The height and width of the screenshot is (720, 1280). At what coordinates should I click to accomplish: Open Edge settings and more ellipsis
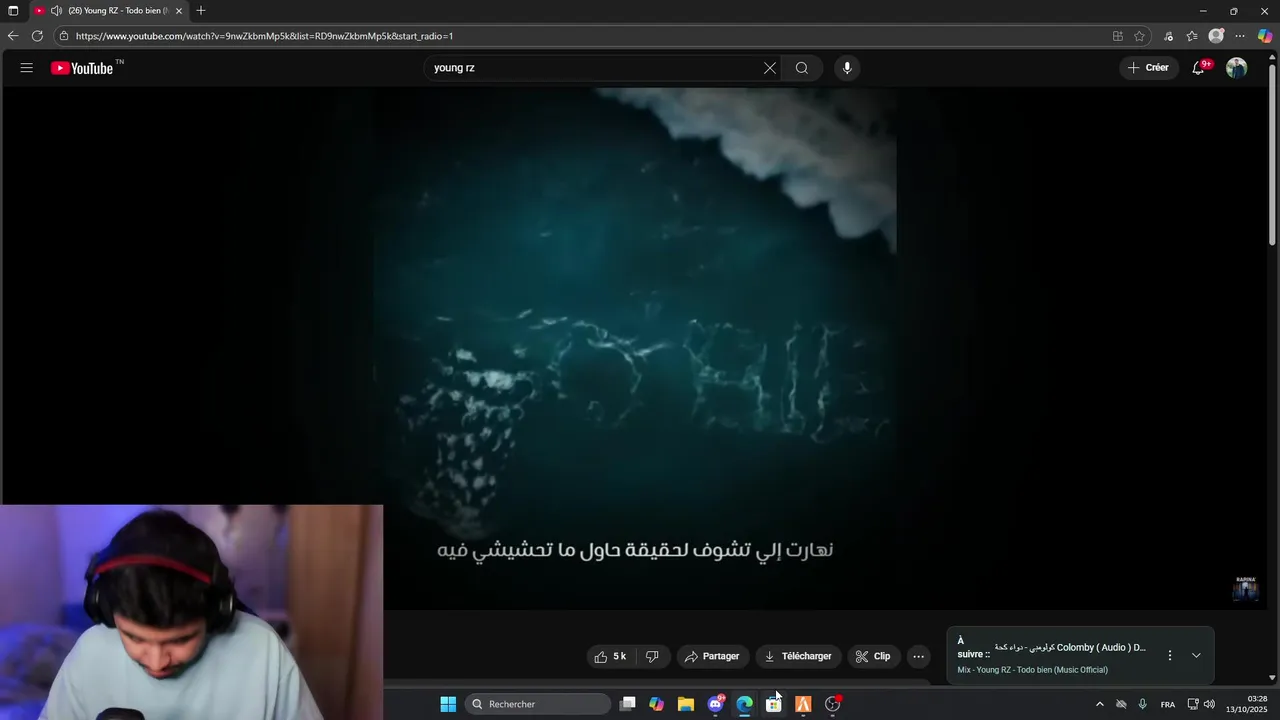[1240, 36]
